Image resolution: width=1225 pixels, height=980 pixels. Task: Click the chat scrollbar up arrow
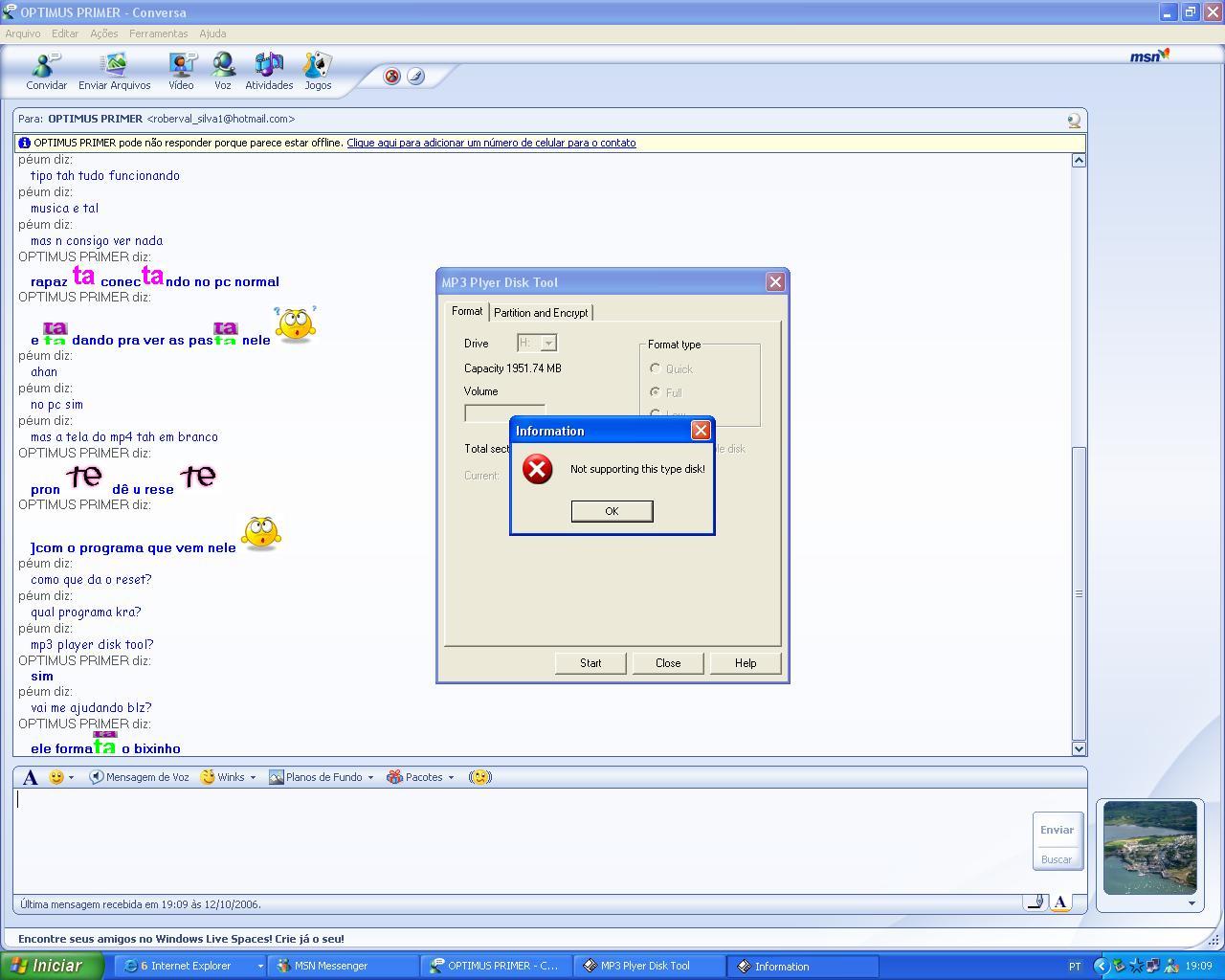click(1079, 160)
